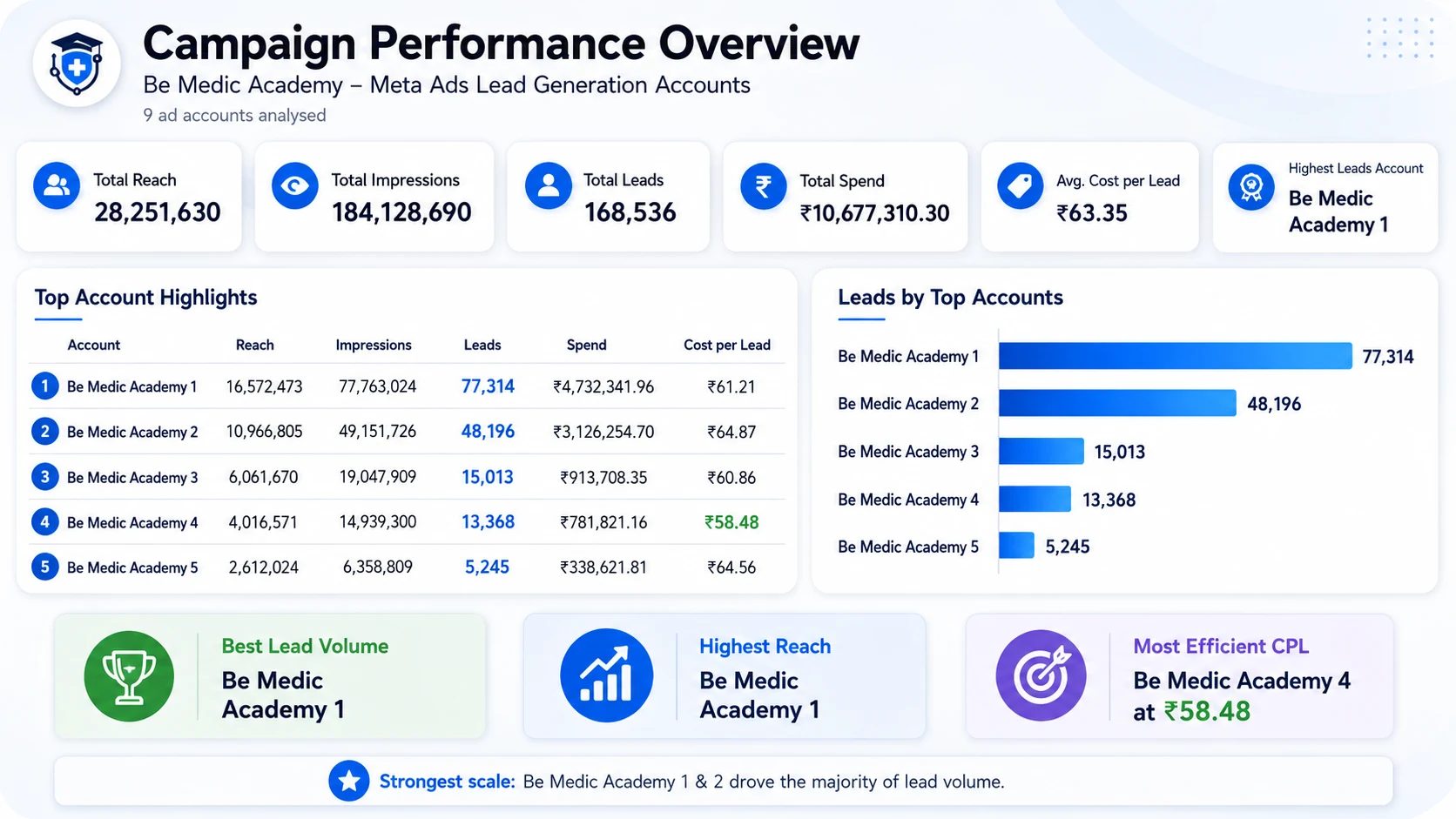Click the Be Medic Academy 1 chart bar

click(1175, 356)
